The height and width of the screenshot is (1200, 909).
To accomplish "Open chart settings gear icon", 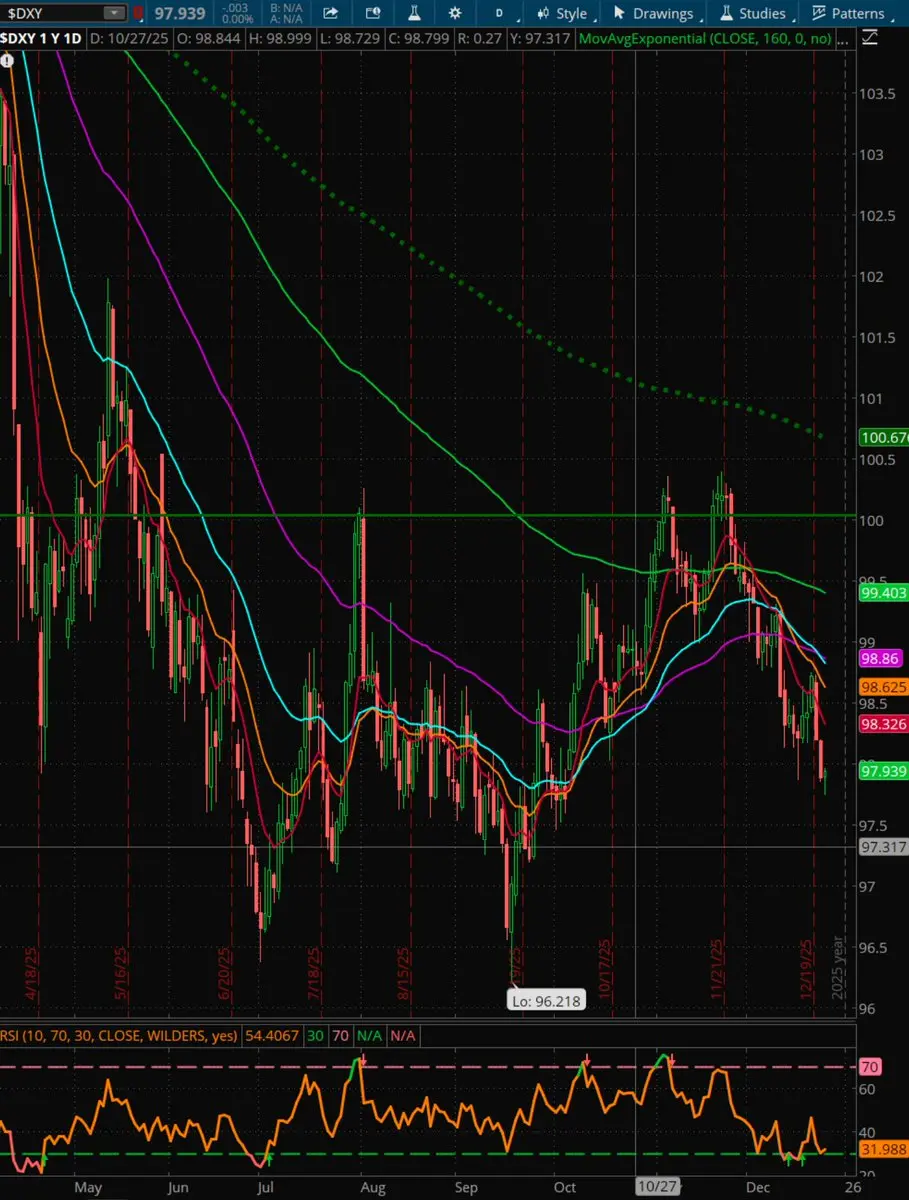I will pos(455,13).
